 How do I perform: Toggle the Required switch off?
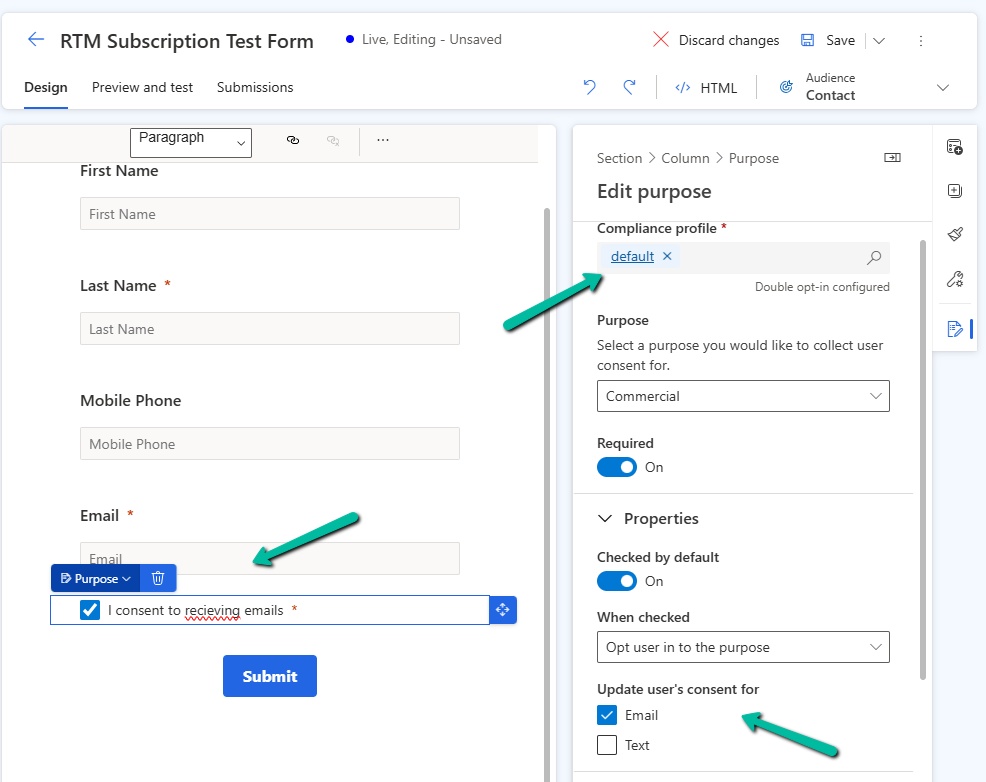tap(616, 467)
